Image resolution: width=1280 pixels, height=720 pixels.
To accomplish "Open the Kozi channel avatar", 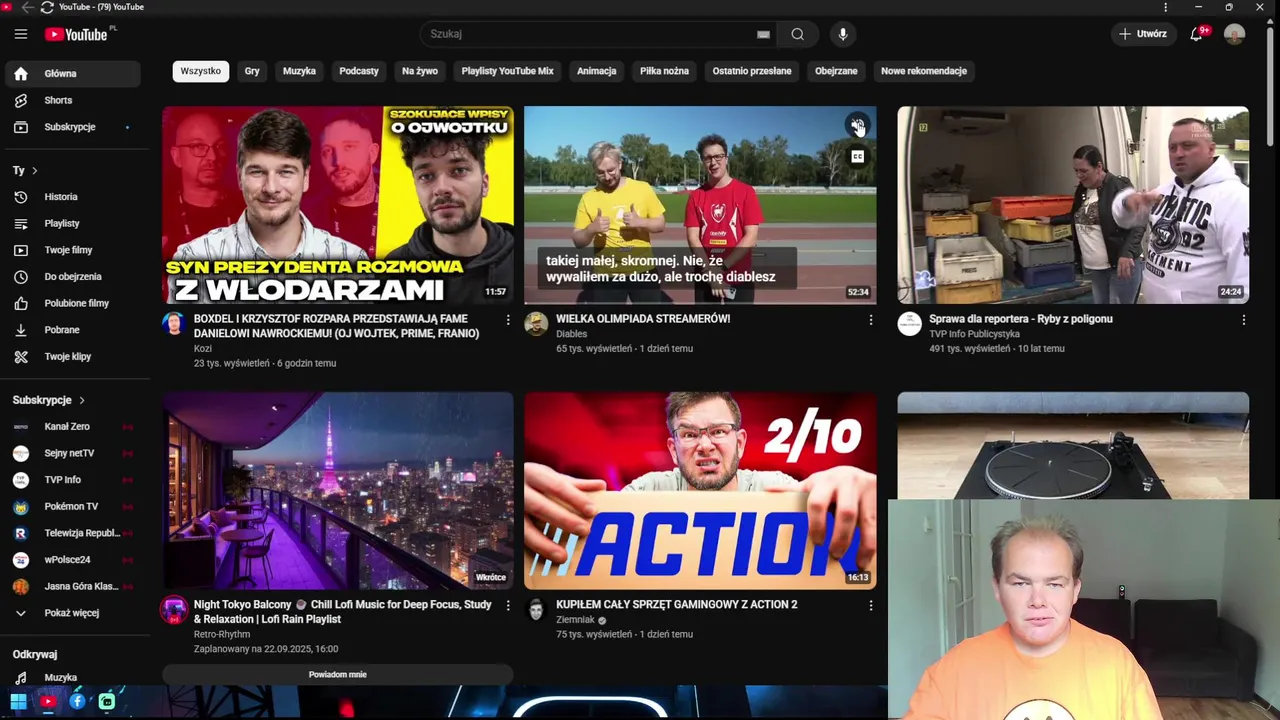I will pyautogui.click(x=174, y=324).
